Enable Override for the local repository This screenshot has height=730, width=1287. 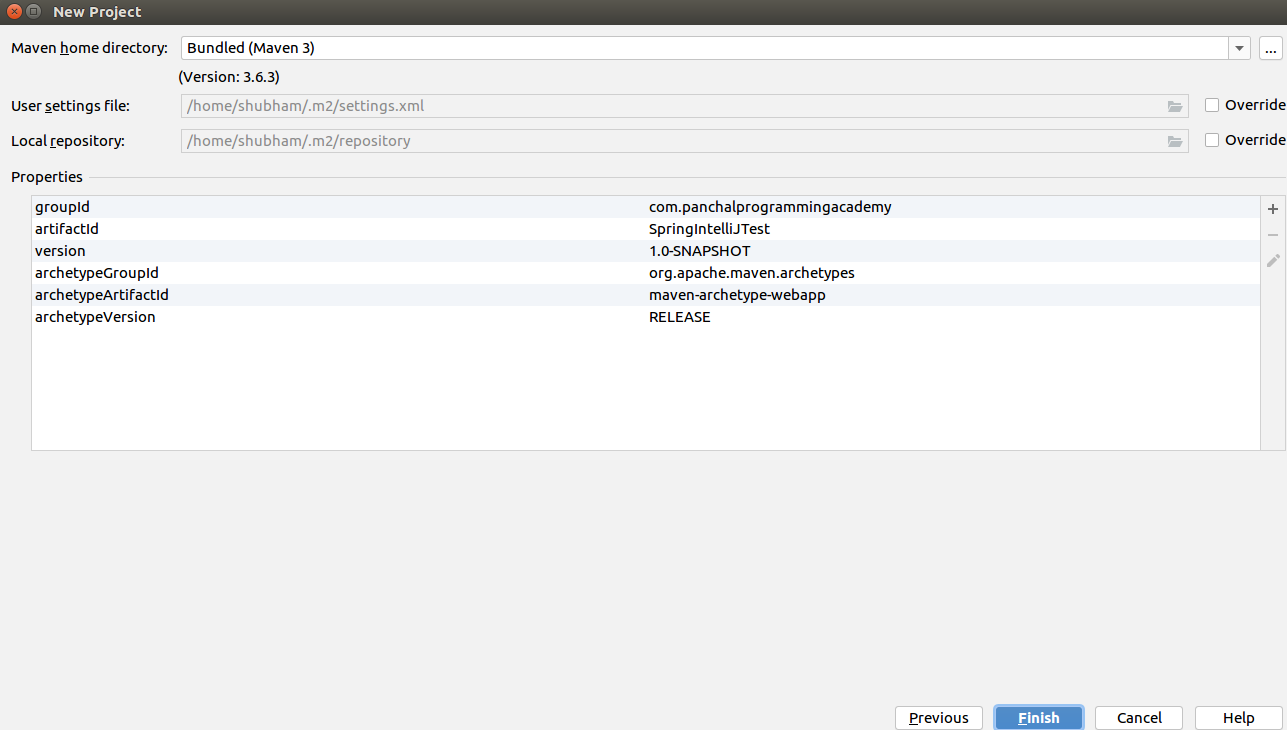[1212, 140]
